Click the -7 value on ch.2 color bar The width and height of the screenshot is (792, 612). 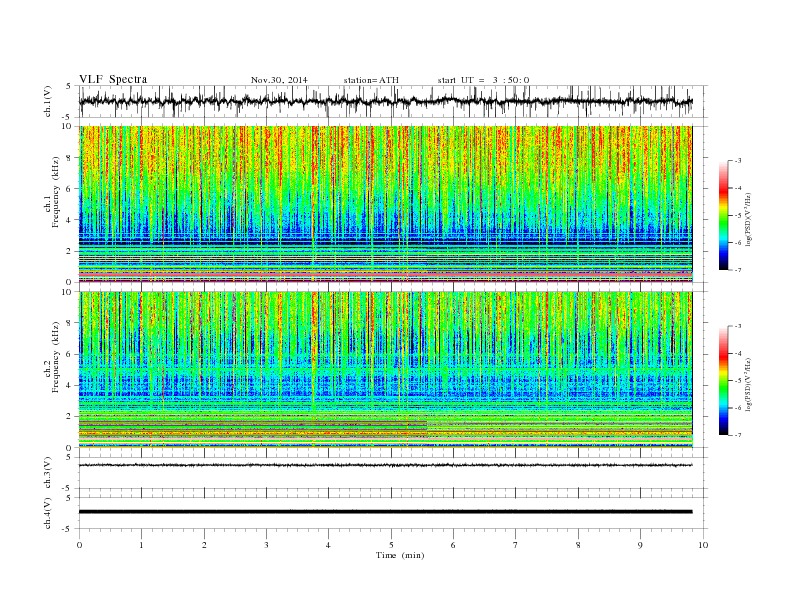pyautogui.click(x=737, y=435)
